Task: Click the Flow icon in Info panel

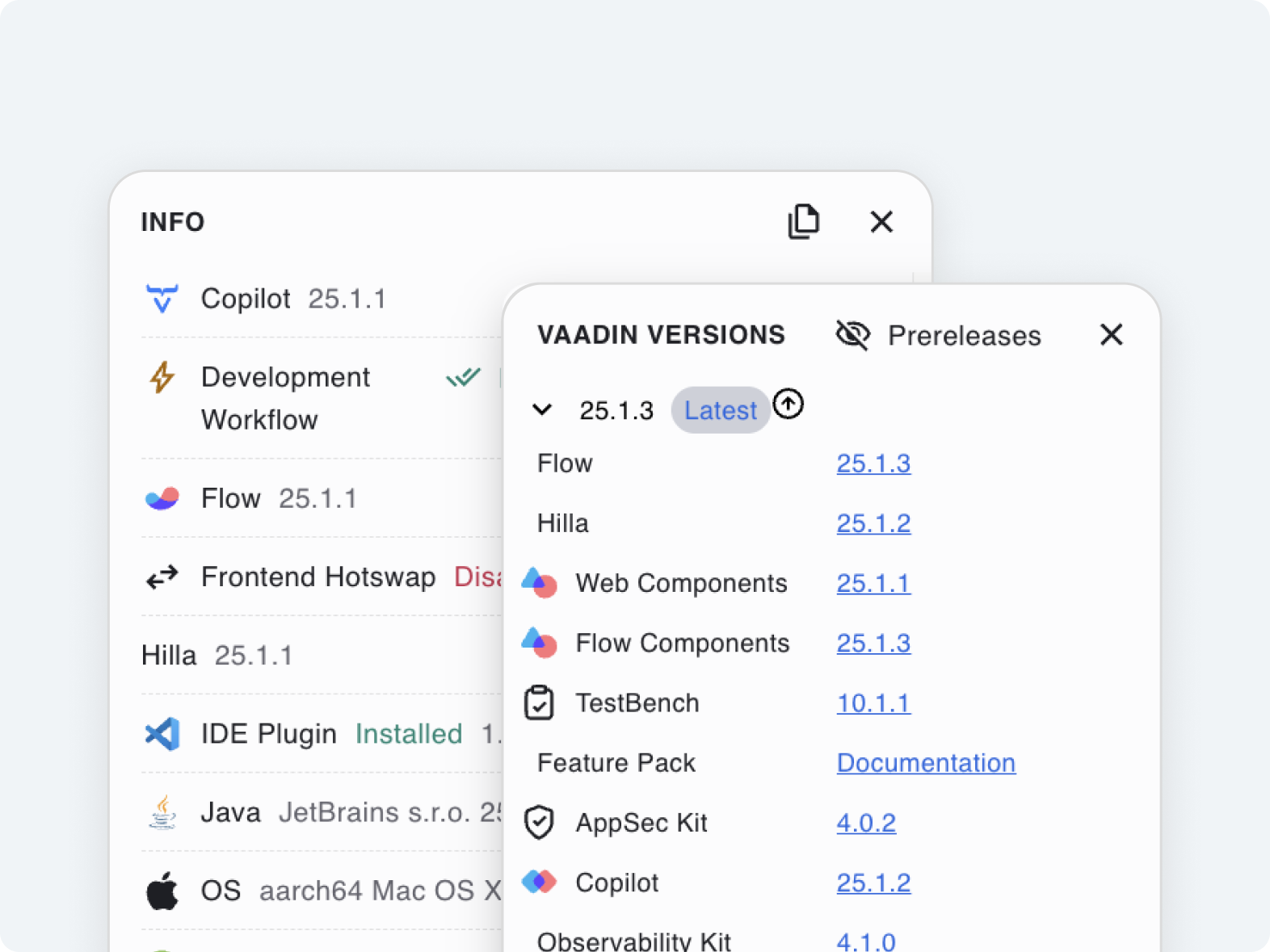Action: [162, 498]
